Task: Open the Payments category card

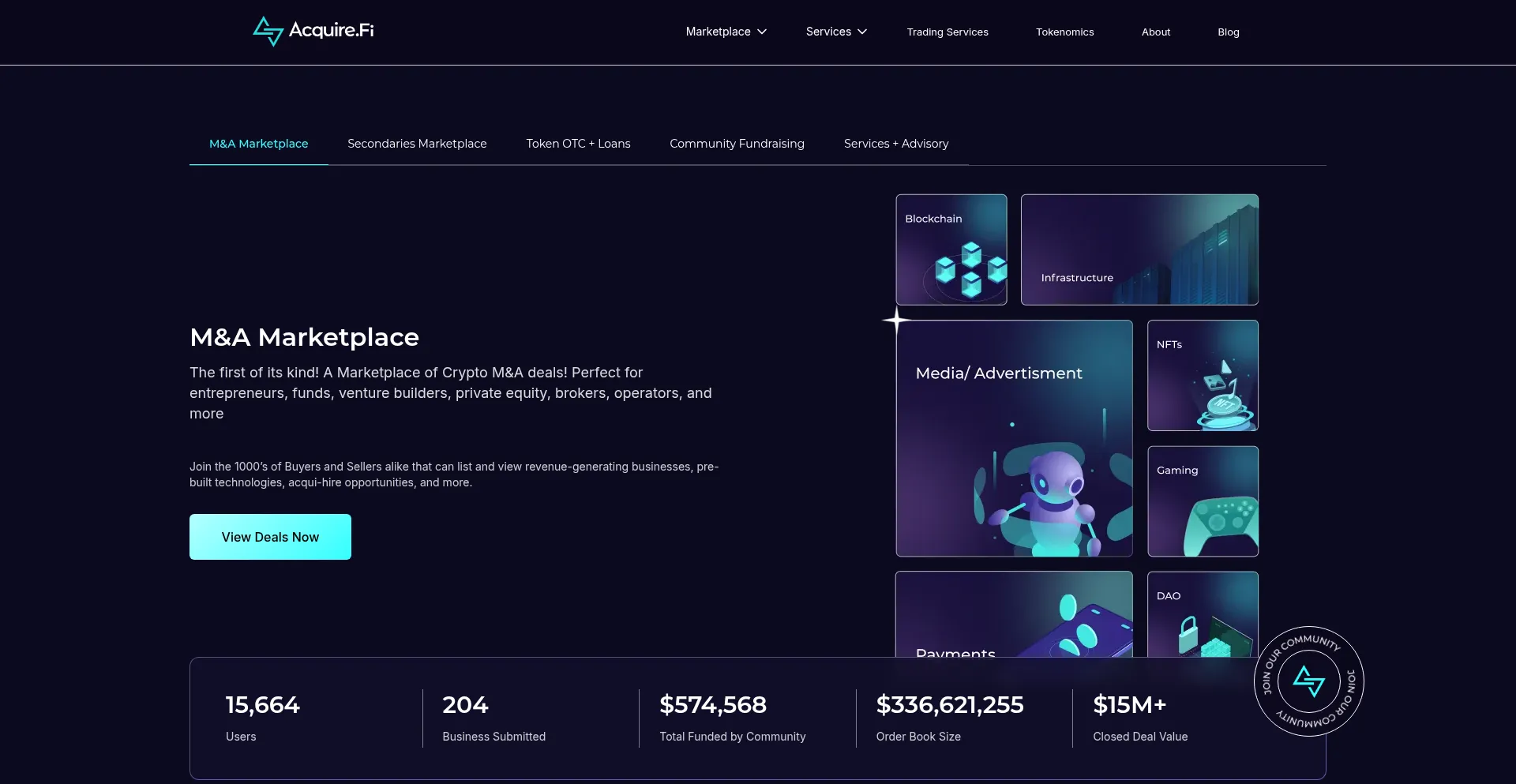Action: click(x=1014, y=614)
